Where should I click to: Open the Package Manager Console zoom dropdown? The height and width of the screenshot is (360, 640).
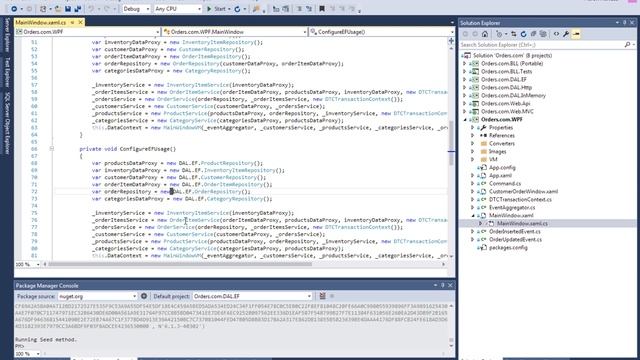pyautogui.click(x=28, y=353)
